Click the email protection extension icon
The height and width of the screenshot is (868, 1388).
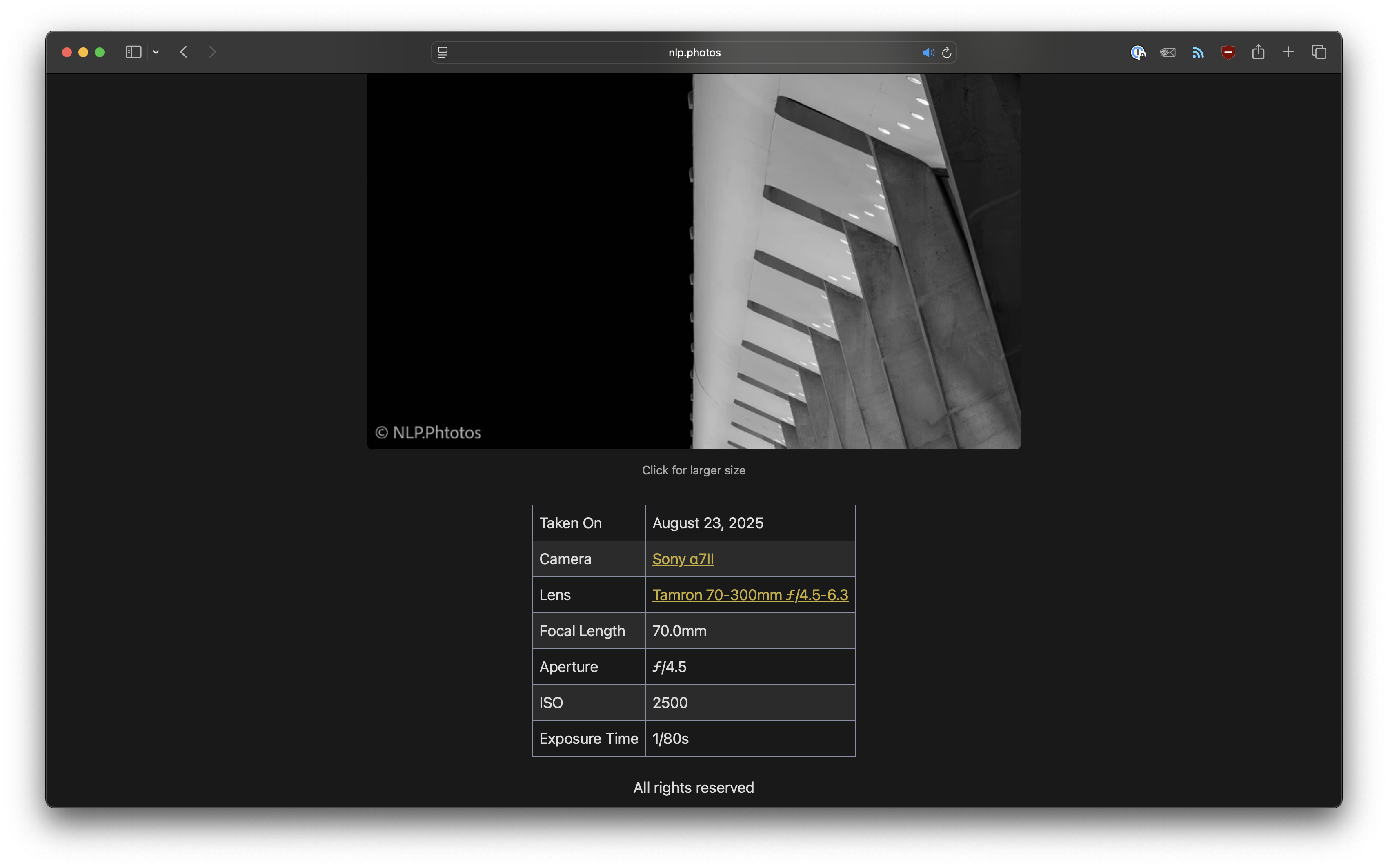[1168, 52]
